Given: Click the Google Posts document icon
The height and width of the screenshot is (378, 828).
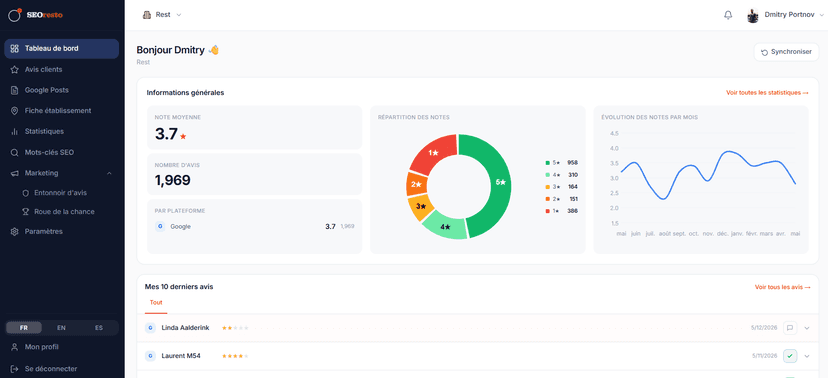Looking at the screenshot, I should click(x=14, y=90).
